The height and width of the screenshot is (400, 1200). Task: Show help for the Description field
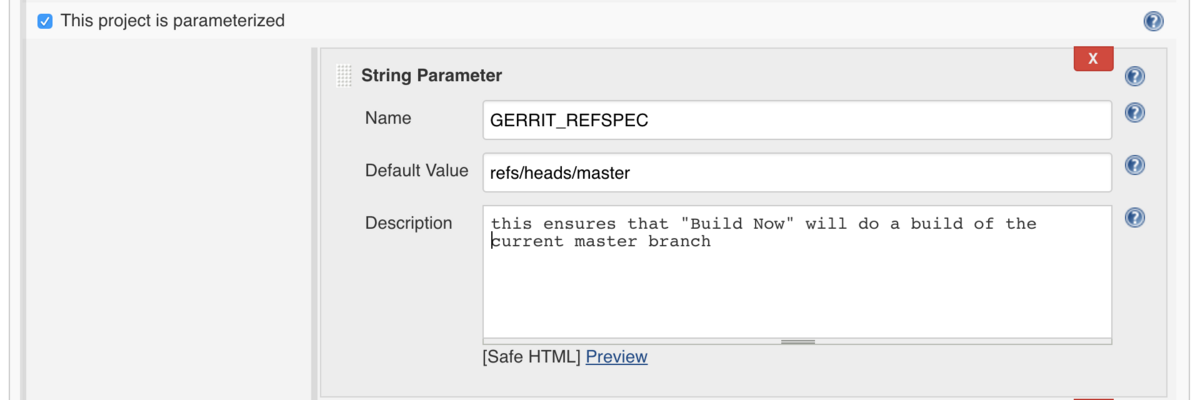point(1134,217)
